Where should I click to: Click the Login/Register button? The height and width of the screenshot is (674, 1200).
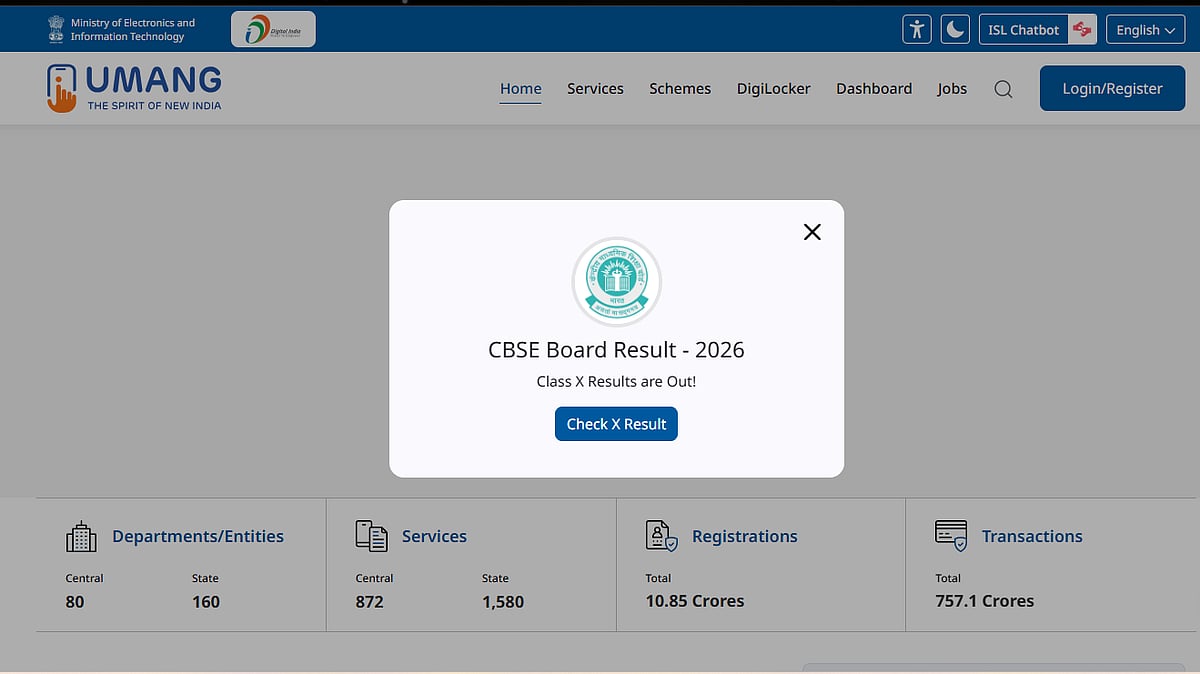tap(1112, 88)
